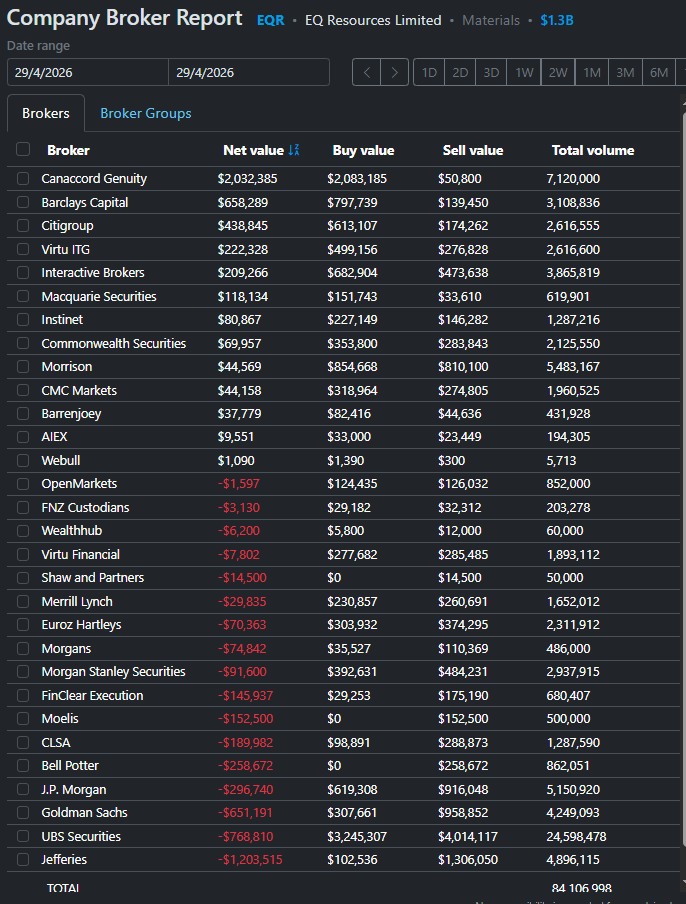Select the Morrison row checkbox

[23, 367]
